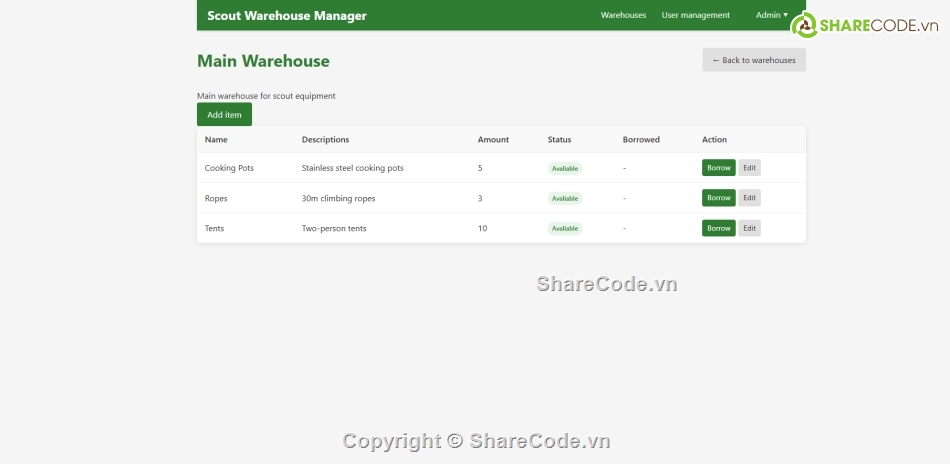The image size is (950, 464).
Task: Edit the Cooking Pots entry
Action: 749,168
